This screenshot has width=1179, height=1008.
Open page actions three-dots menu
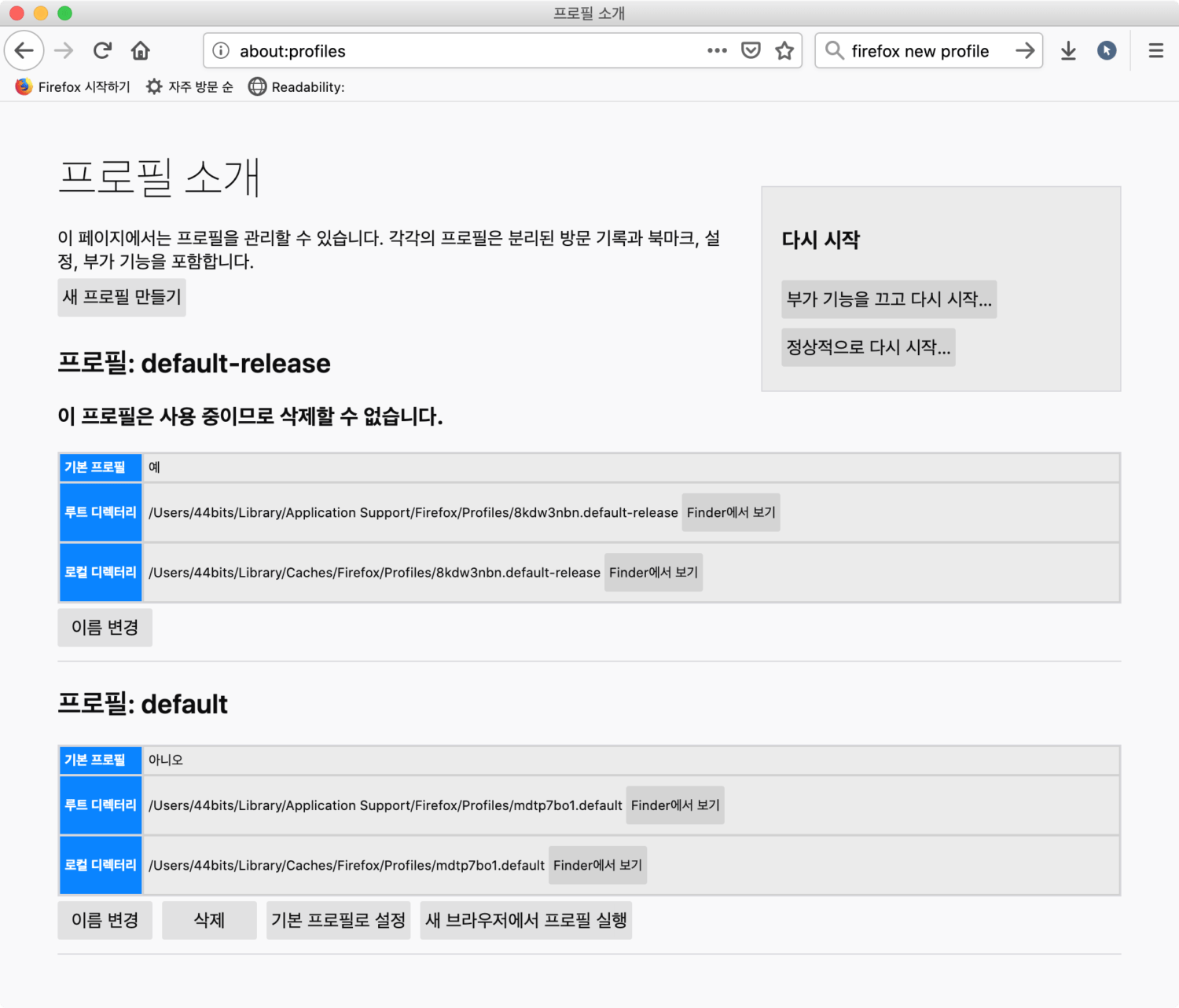point(717,51)
